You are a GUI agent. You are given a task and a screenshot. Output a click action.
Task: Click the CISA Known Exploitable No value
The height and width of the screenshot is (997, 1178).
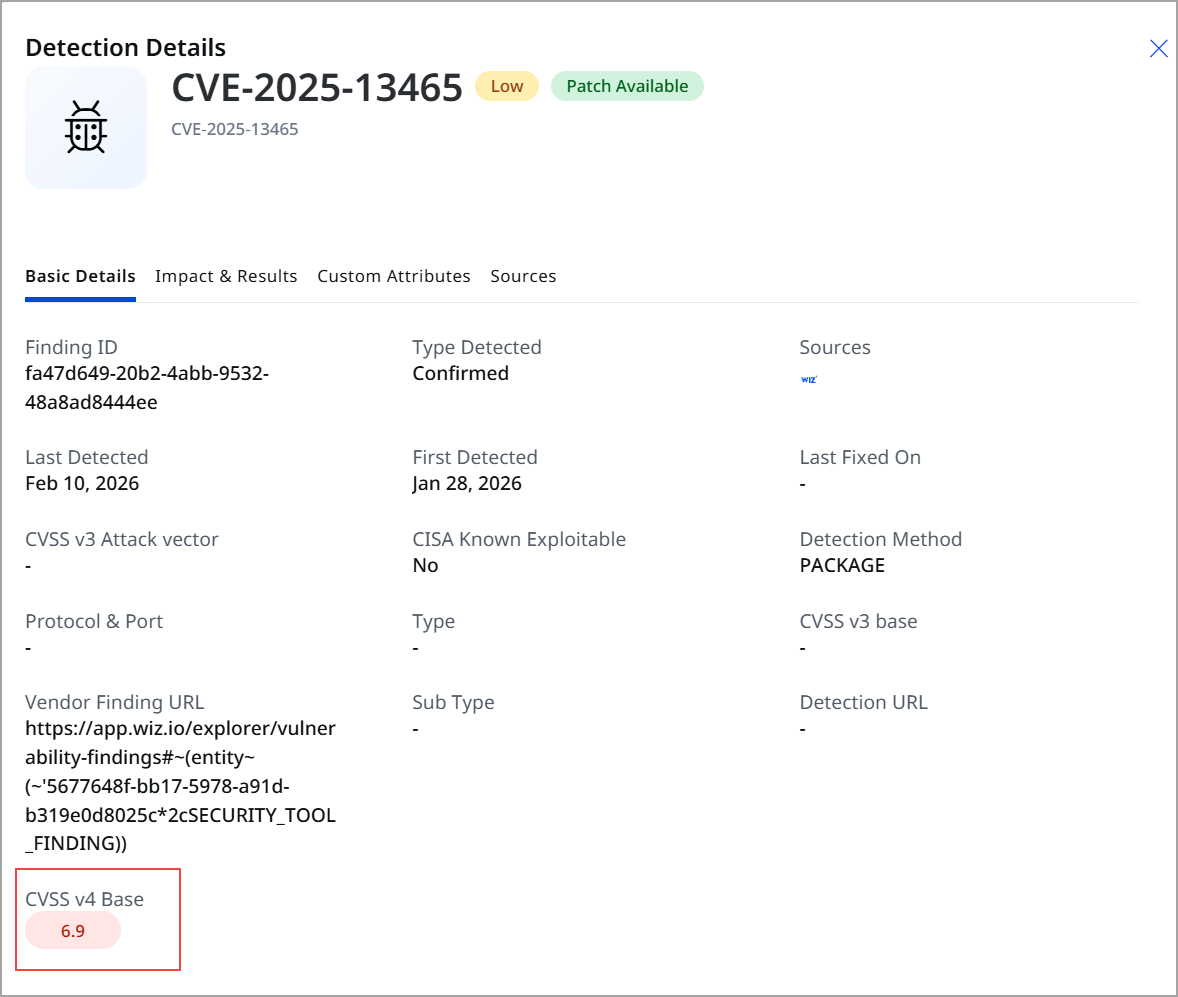tap(425, 565)
